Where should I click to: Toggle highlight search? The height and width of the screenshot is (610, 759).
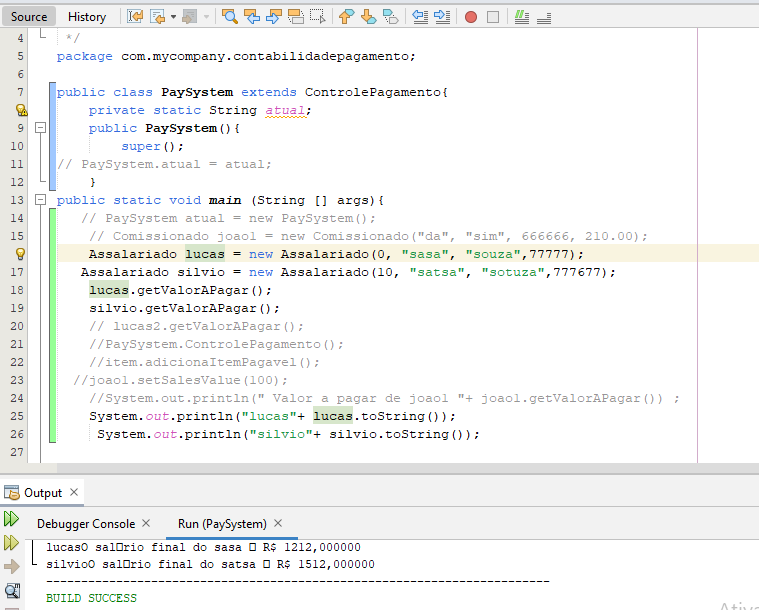tap(296, 17)
